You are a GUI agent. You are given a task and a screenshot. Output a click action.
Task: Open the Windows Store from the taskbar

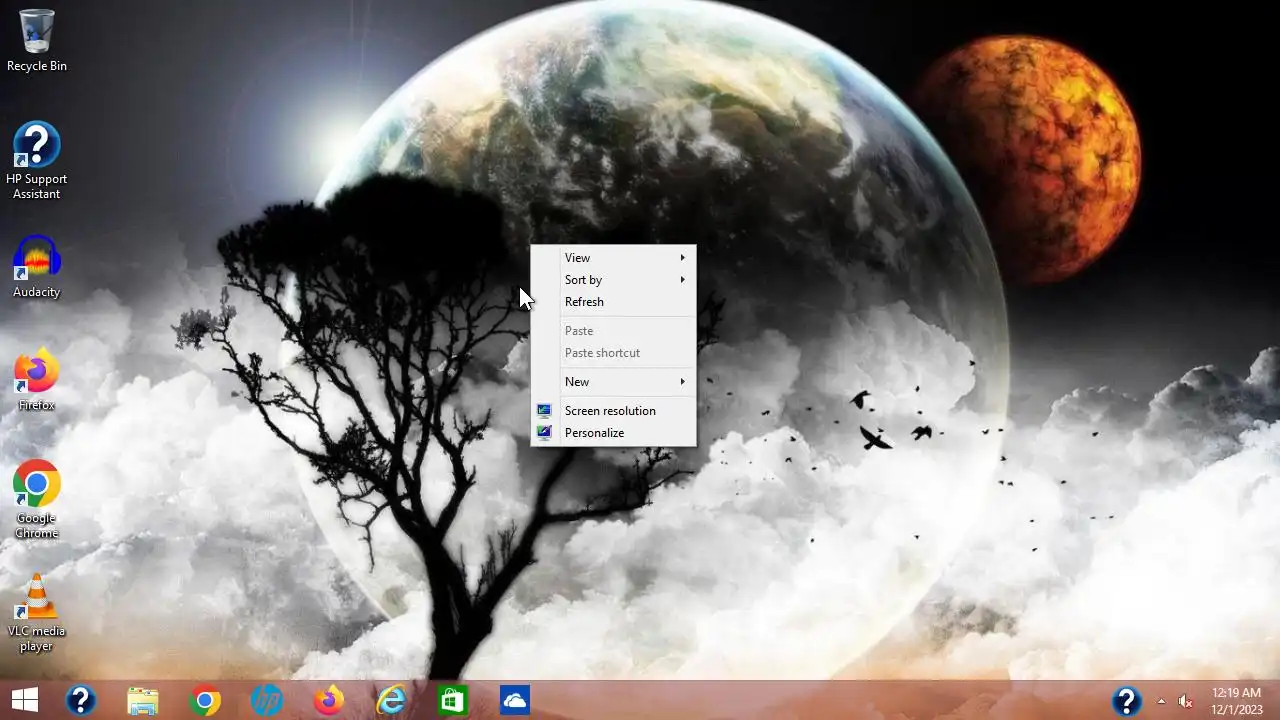click(453, 701)
